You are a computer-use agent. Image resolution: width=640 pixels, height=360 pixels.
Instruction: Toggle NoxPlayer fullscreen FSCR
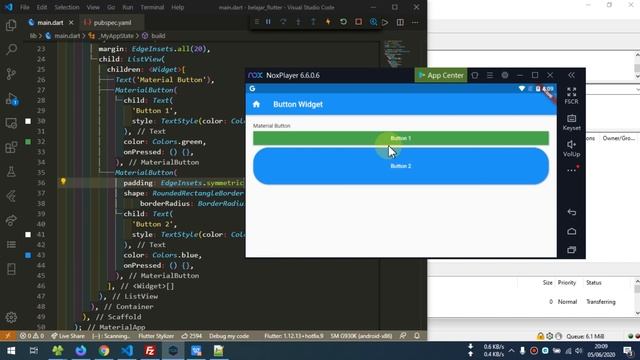tap(571, 96)
